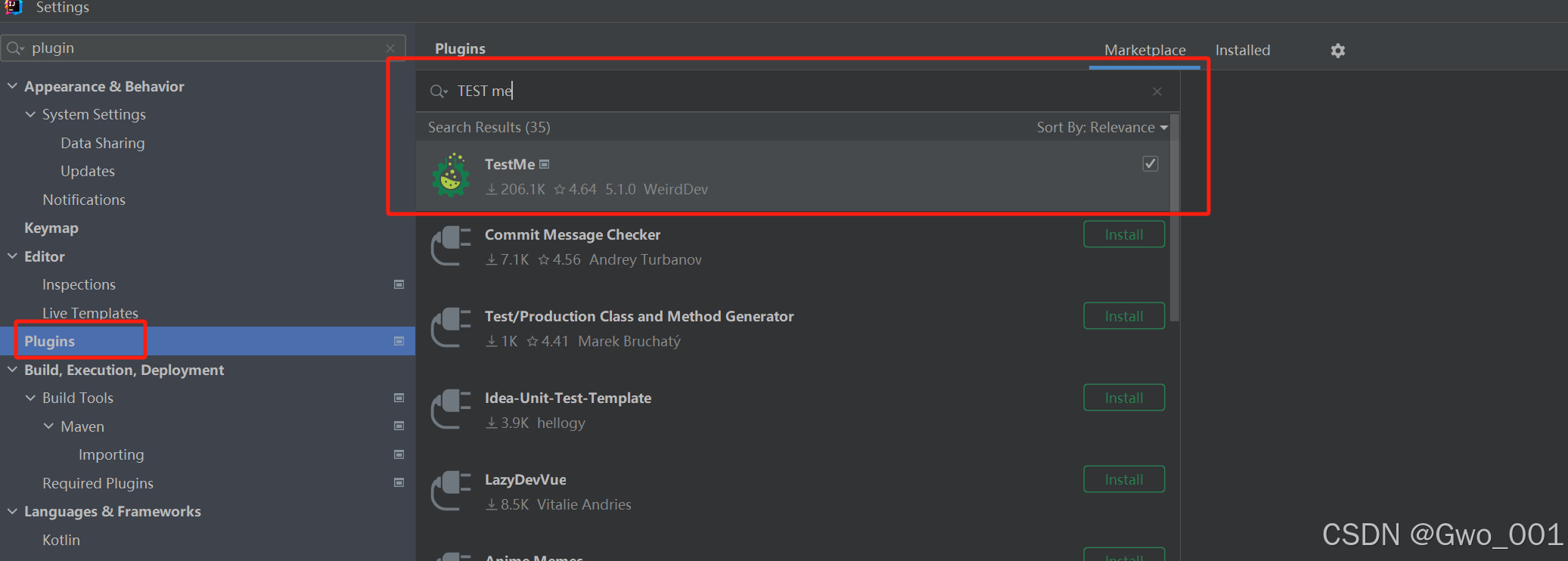Click the project-level icon beside Build Tools
The height and width of the screenshot is (561, 1568).
399,398
